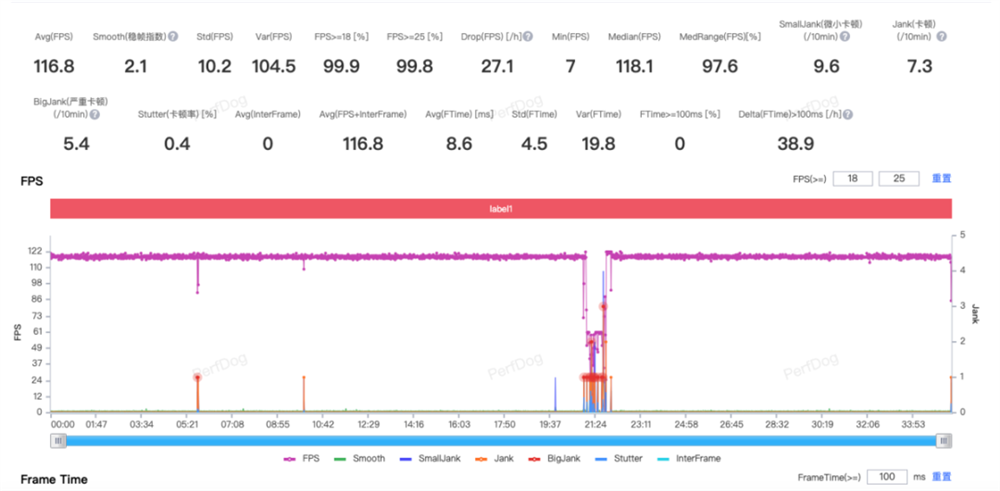Open help icon next to Smooth(稳帧指数)
This screenshot has width=1000, height=491.
click(x=173, y=37)
